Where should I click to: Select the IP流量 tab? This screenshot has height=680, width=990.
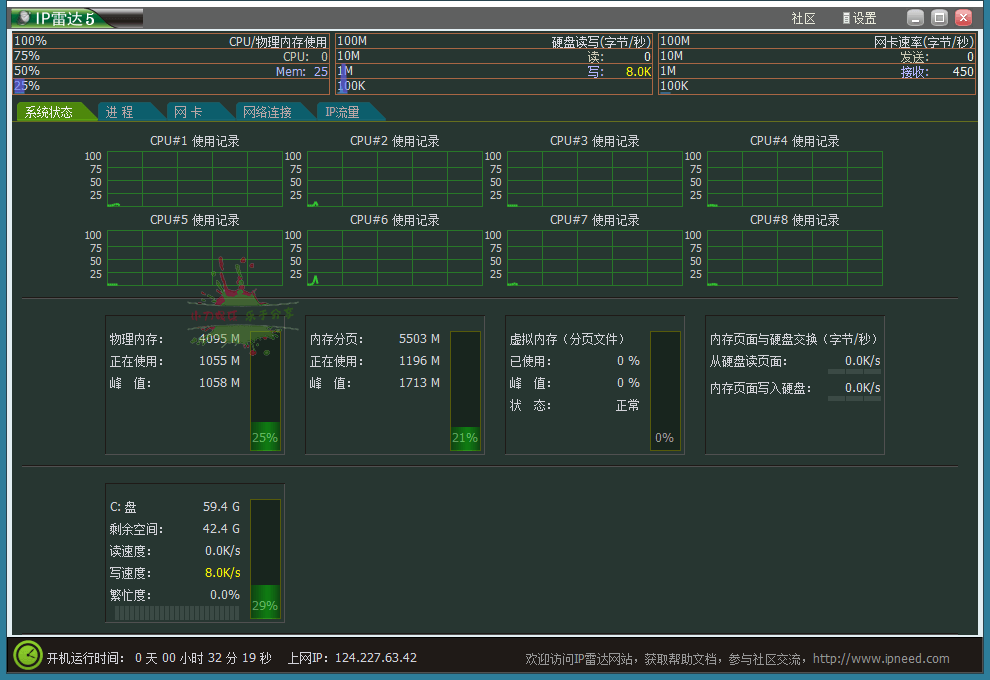[x=342, y=112]
